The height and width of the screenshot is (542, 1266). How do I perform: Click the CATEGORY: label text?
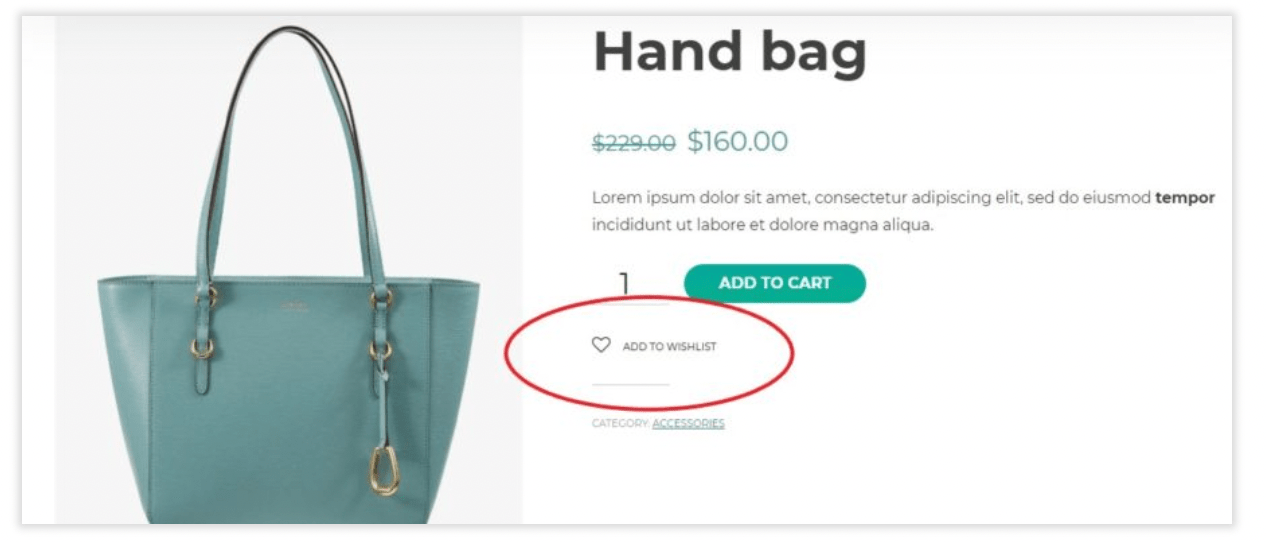(620, 424)
